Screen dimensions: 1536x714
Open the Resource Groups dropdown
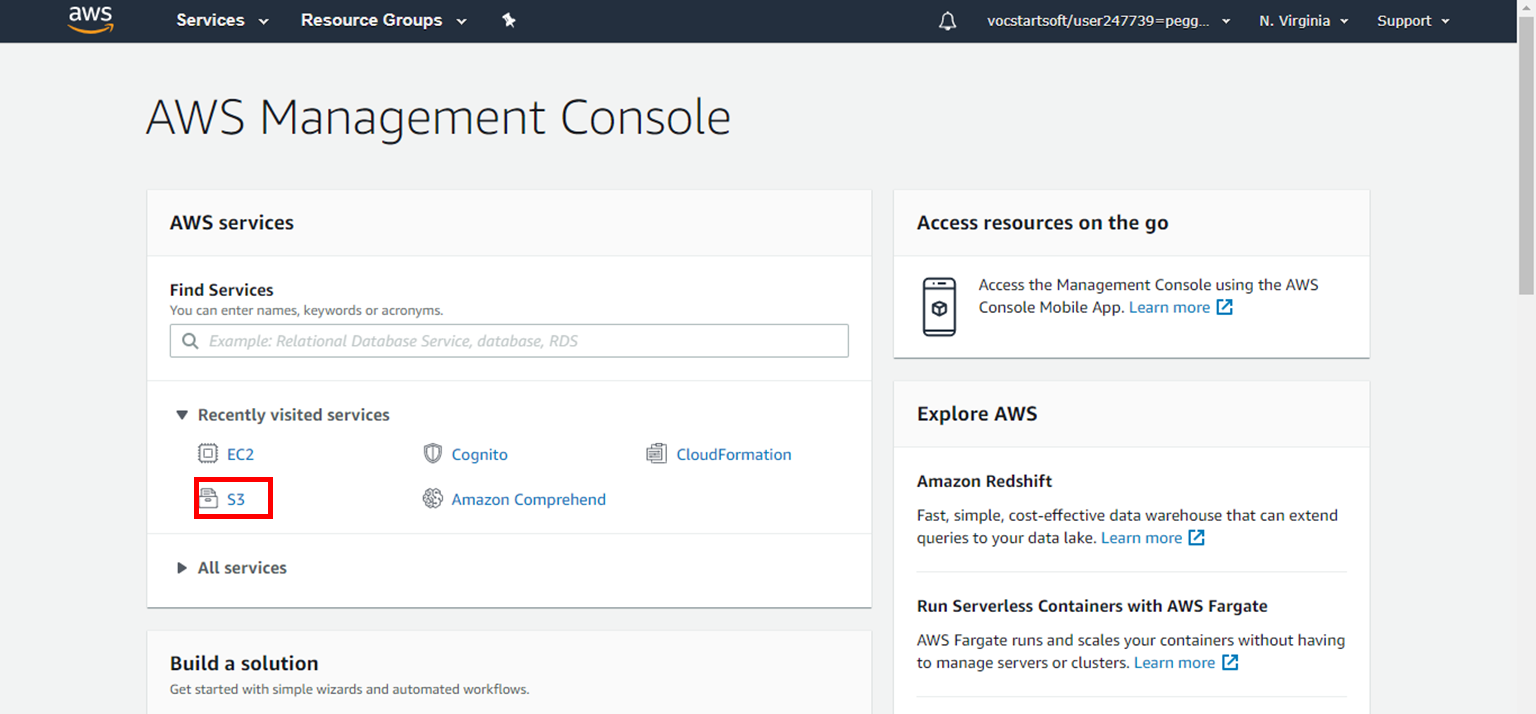coord(383,20)
